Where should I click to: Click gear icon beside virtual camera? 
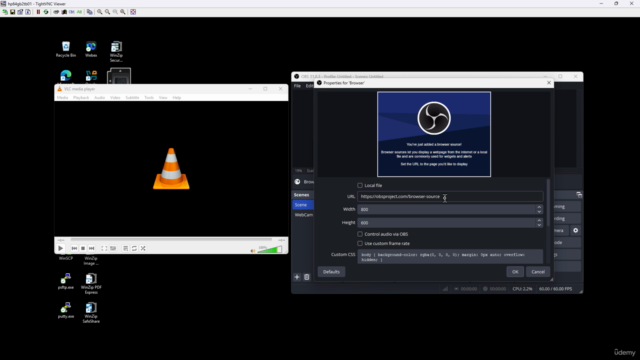tap(576, 231)
